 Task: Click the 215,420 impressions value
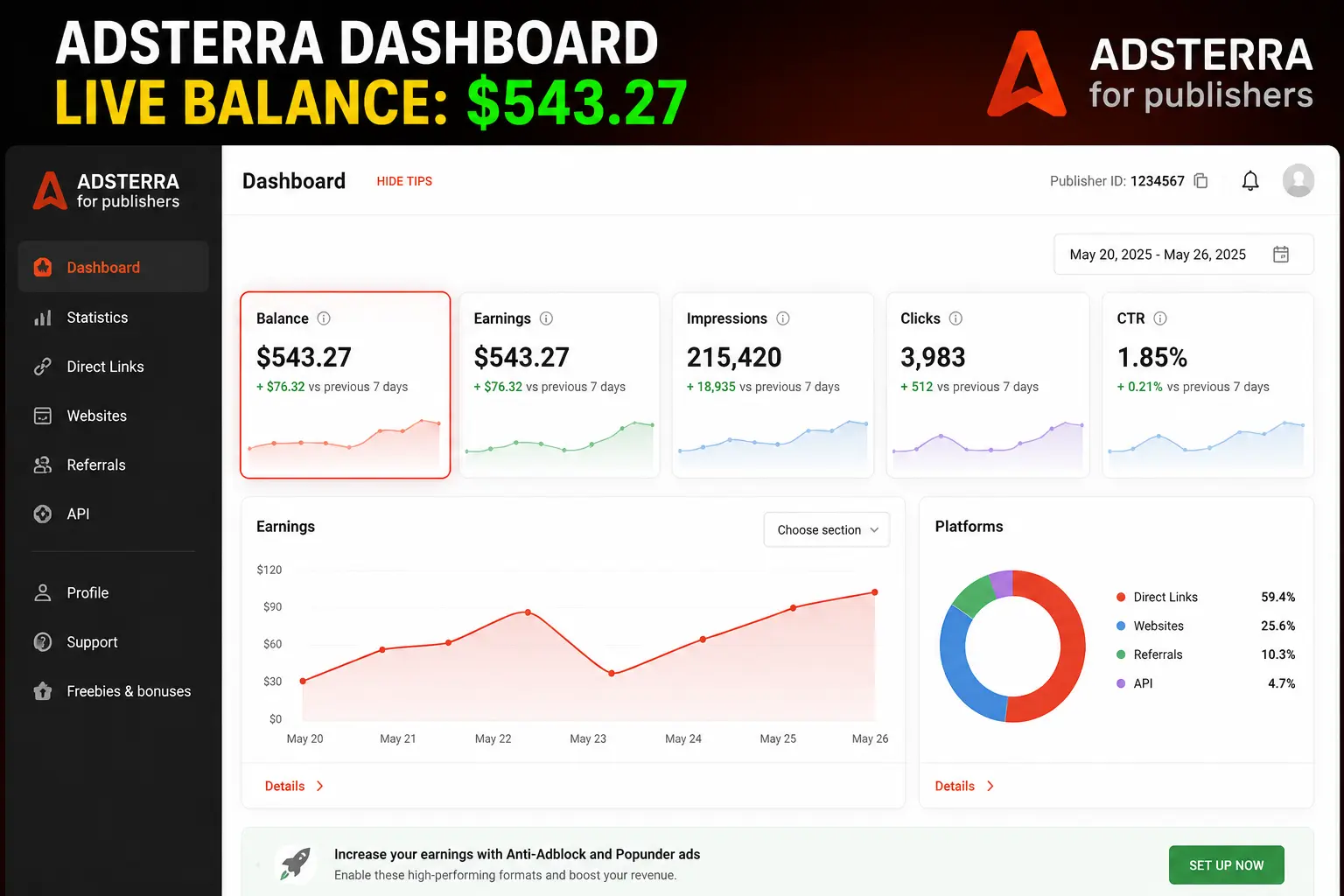click(734, 357)
